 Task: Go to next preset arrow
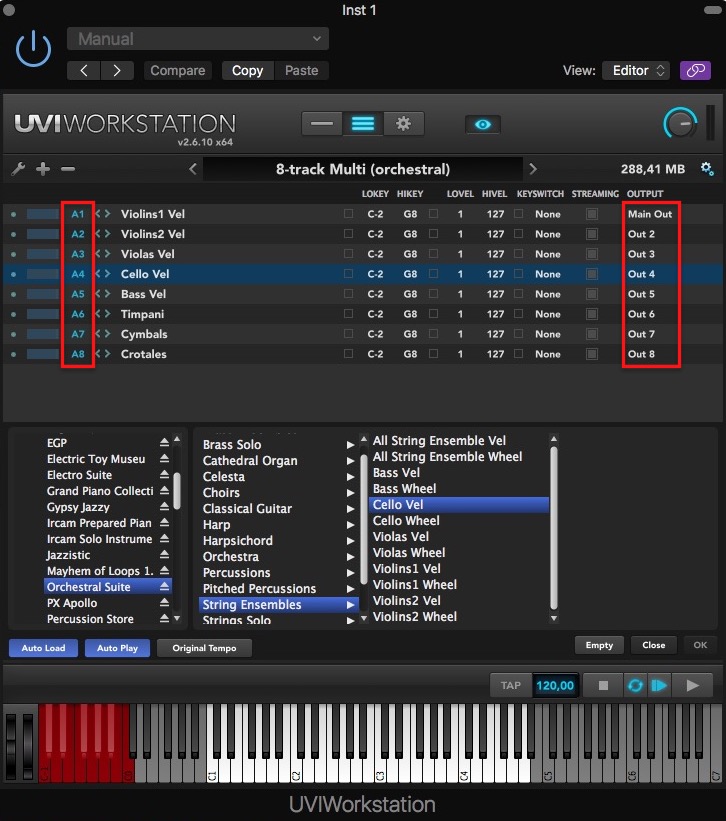pyautogui.click(x=117, y=71)
